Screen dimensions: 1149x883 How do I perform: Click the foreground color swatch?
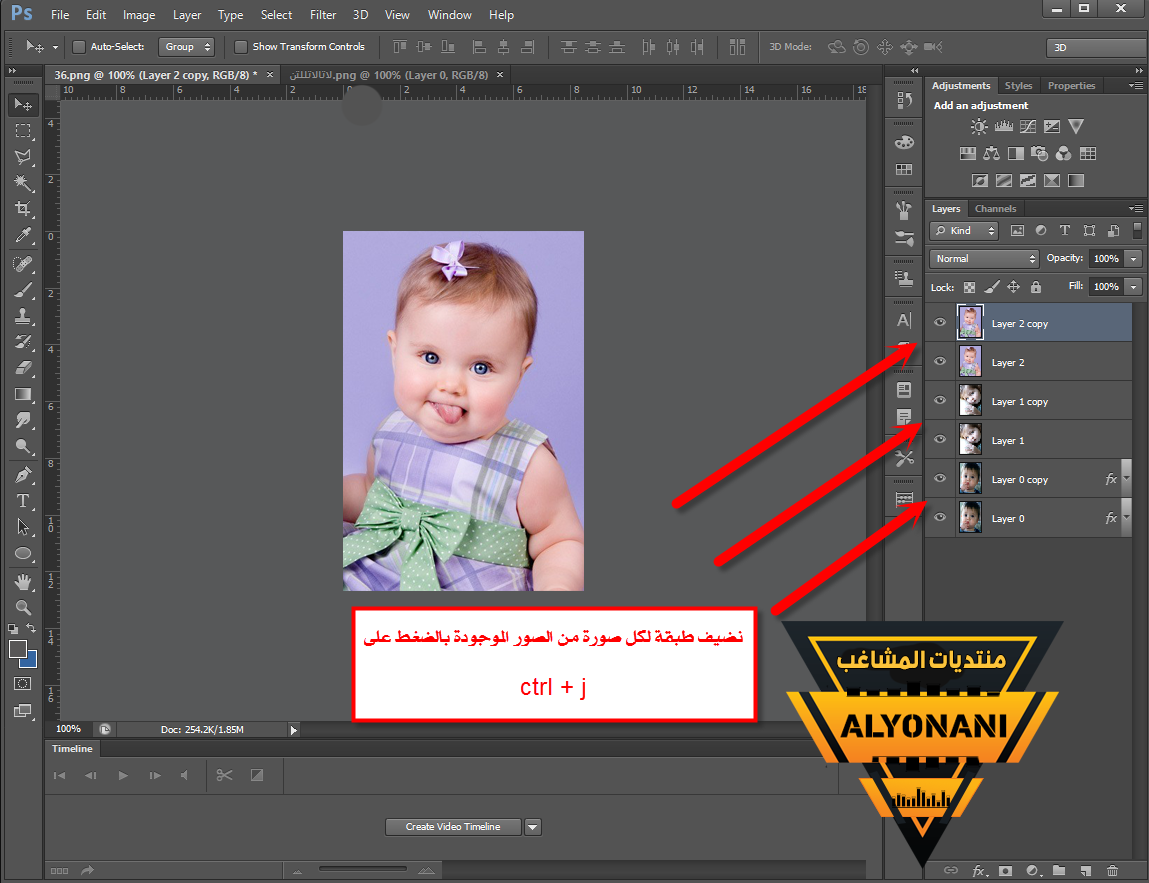(x=18, y=650)
